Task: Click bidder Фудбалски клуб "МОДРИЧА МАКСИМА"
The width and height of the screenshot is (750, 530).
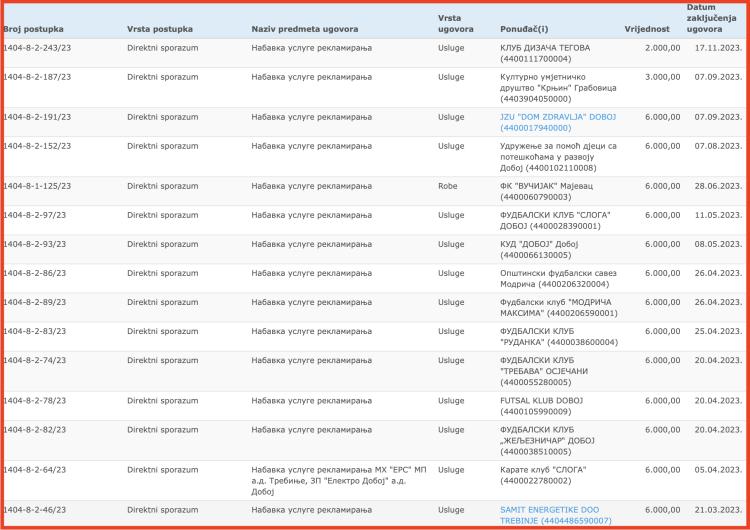Action: (x=559, y=308)
